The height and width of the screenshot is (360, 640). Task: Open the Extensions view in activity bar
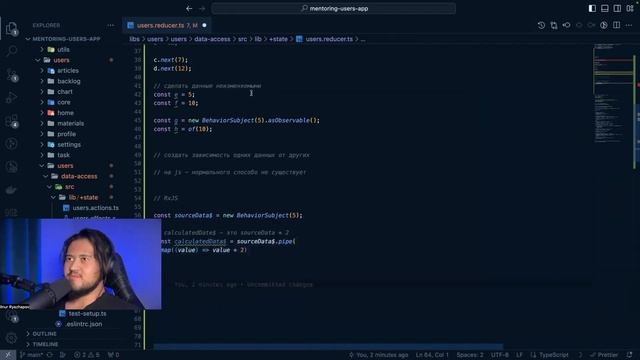tap(11, 121)
